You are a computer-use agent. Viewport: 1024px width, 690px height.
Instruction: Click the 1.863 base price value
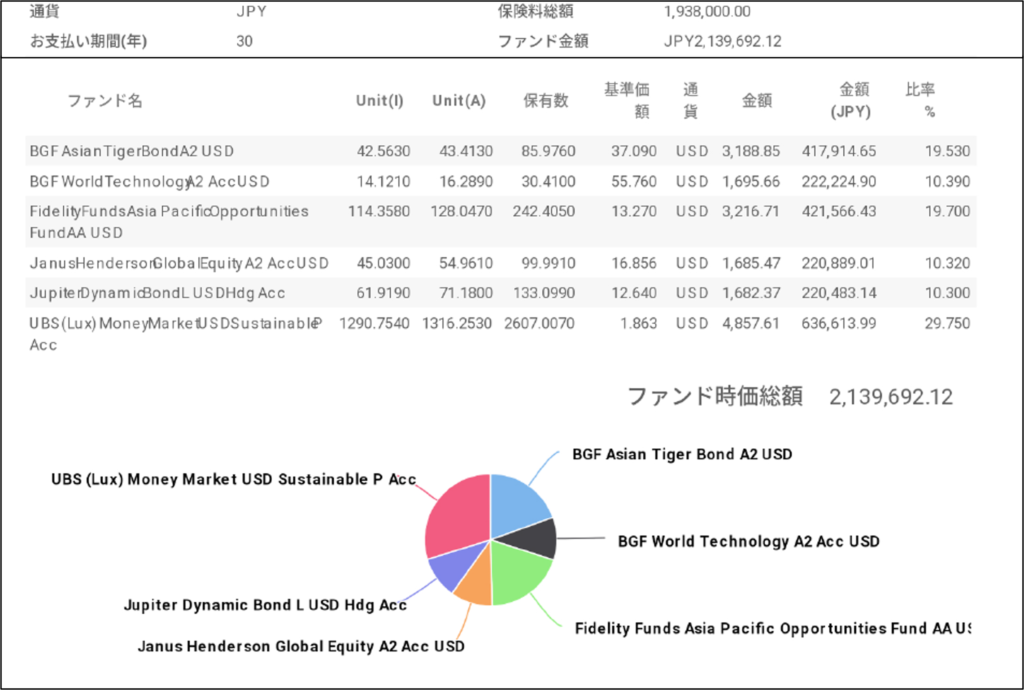click(x=639, y=323)
